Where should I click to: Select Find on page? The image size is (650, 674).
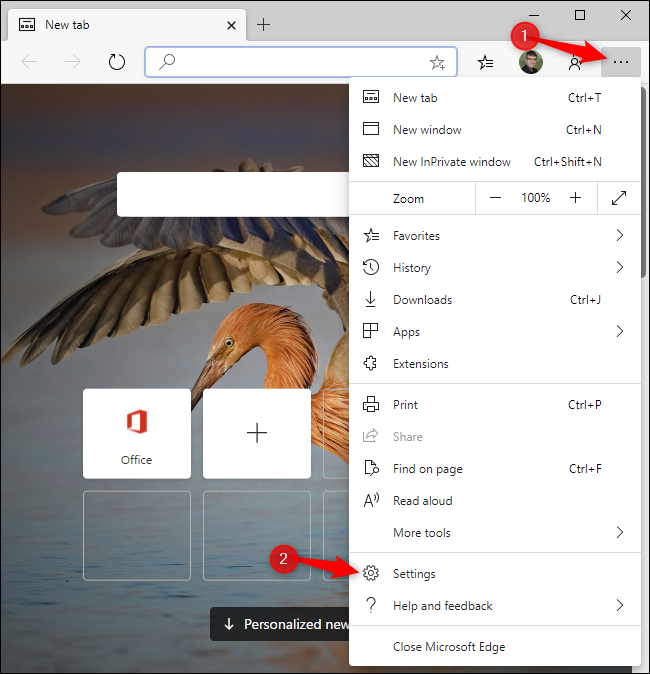494,469
